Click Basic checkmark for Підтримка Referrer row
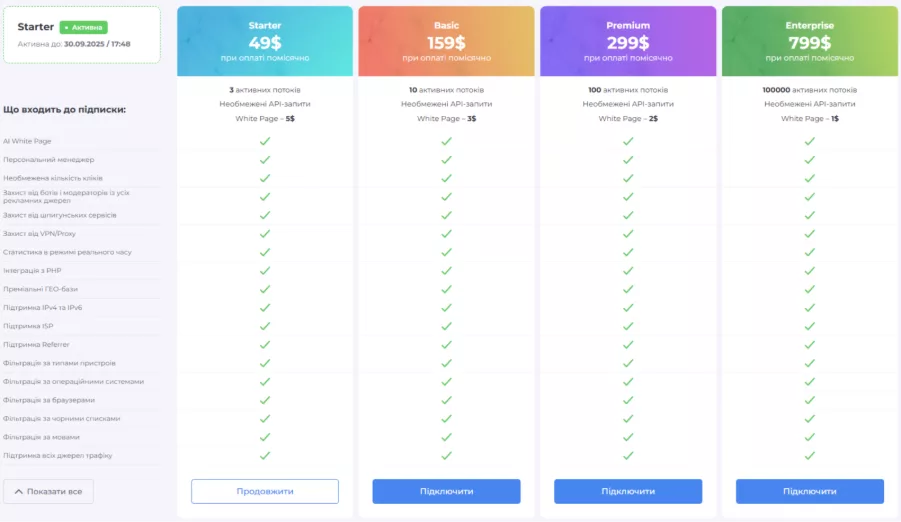The width and height of the screenshot is (901, 522). (446, 344)
